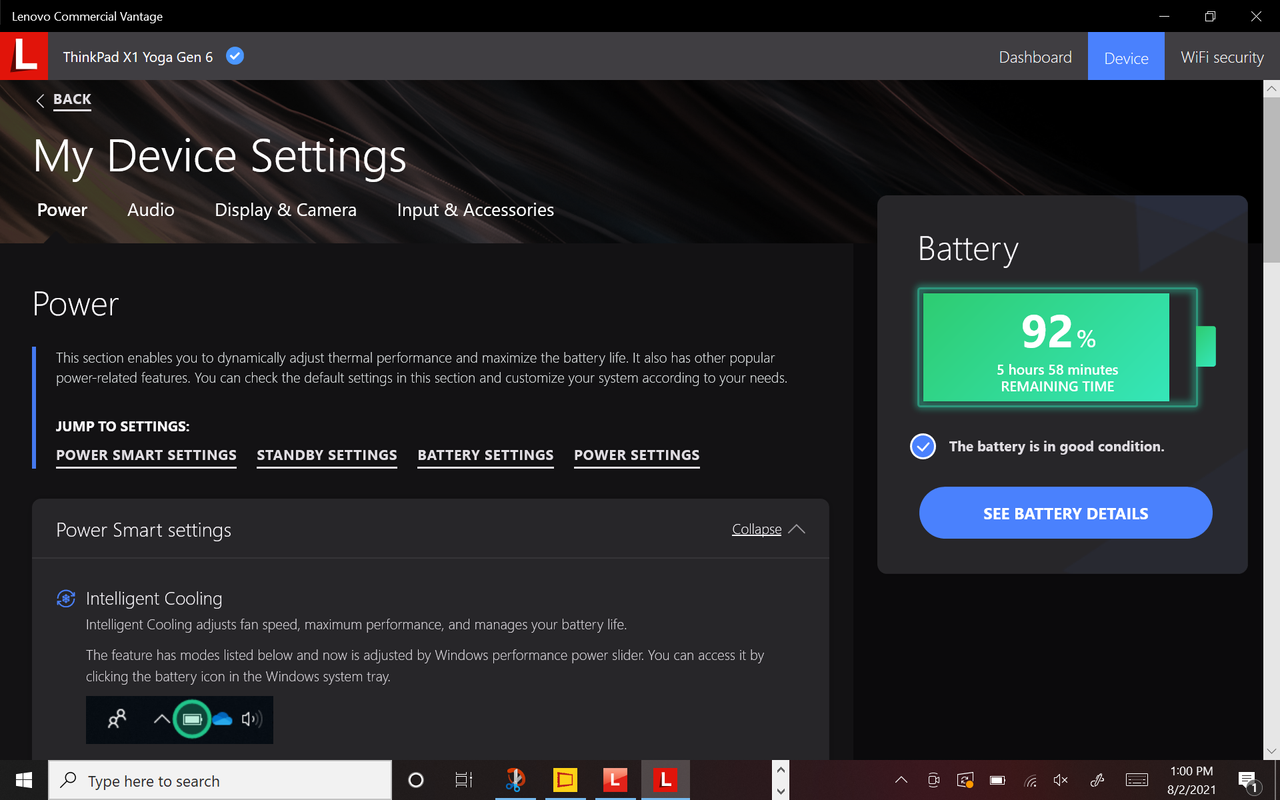The width and height of the screenshot is (1280, 800).
Task: Switch to the Audio tab
Action: 151,210
